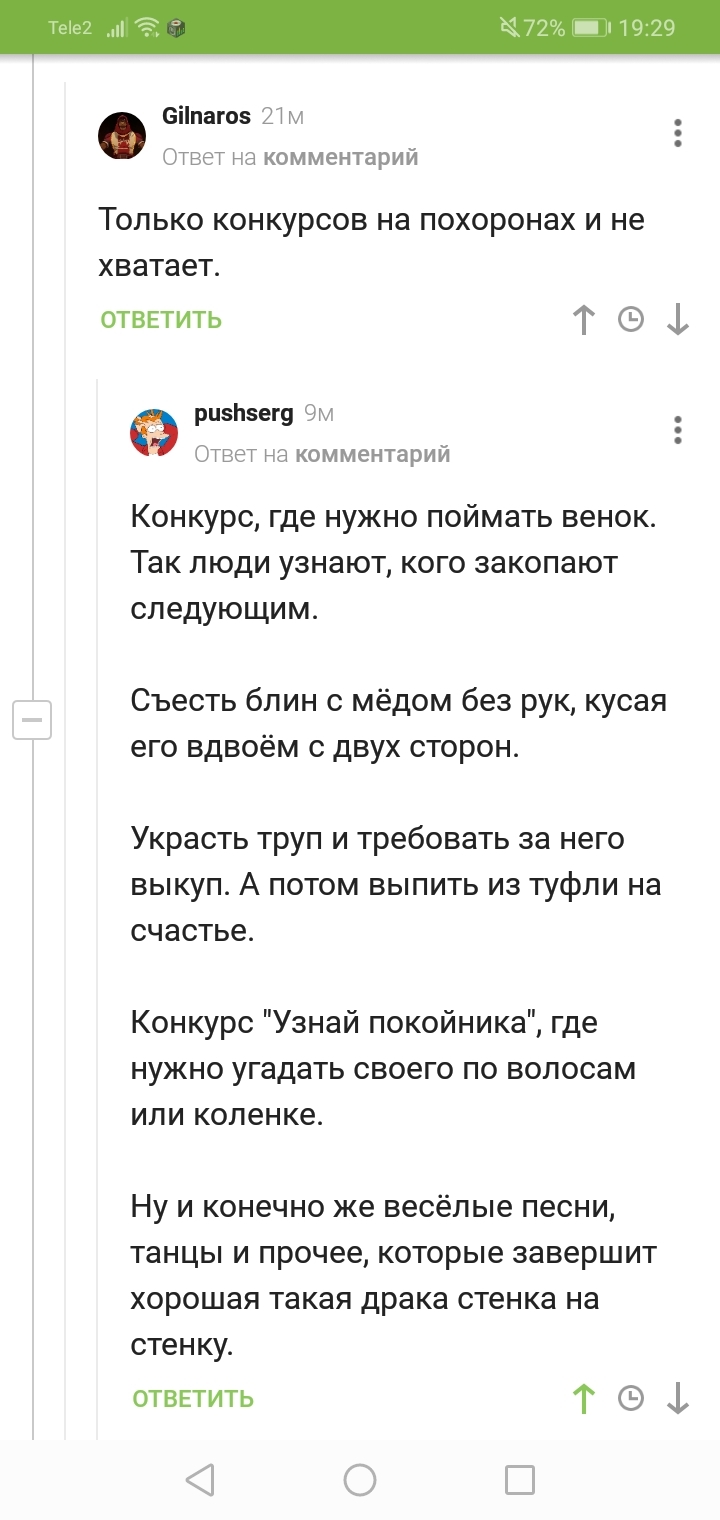Go to parent comment of Gilnaros reply
This screenshot has height=1520, width=720.
tap(340, 157)
